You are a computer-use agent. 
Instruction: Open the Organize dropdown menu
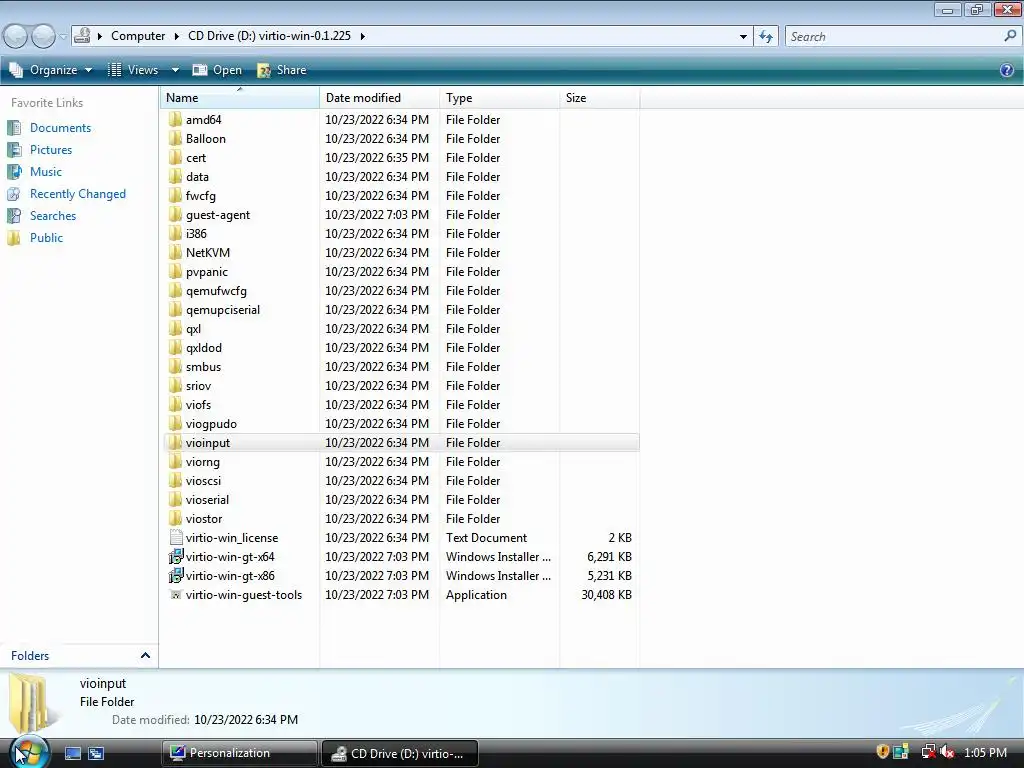click(50, 70)
